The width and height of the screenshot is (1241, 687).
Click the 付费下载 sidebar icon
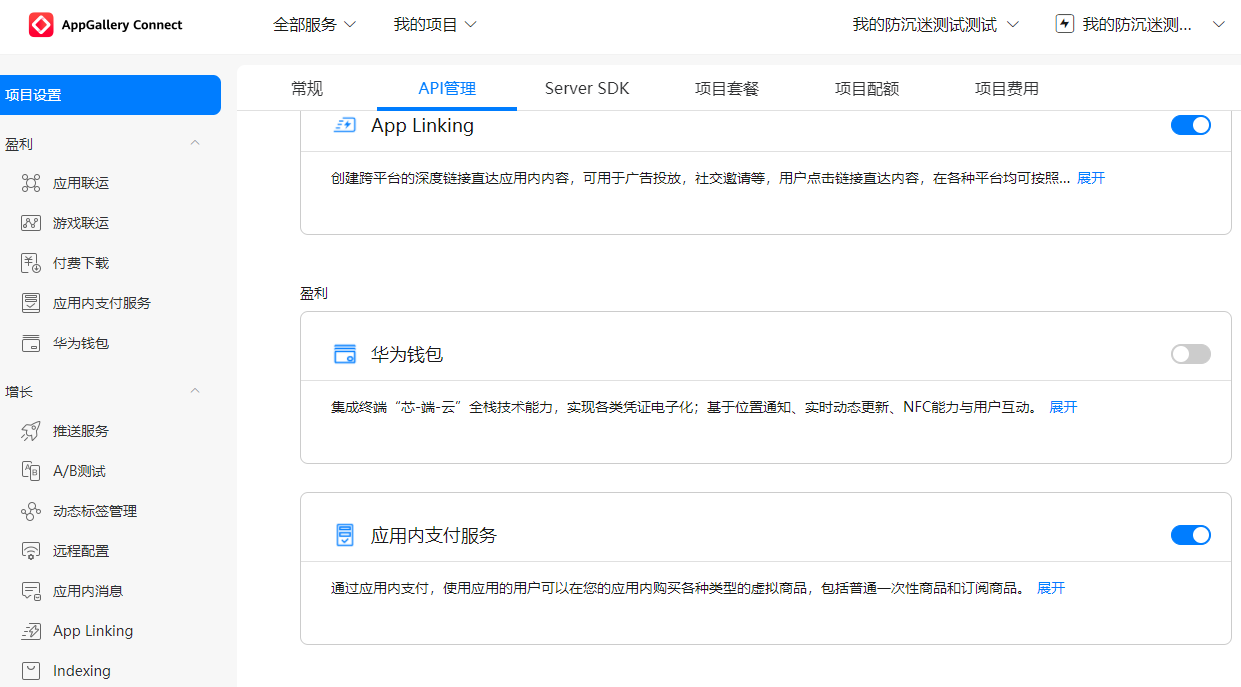tap(31, 263)
